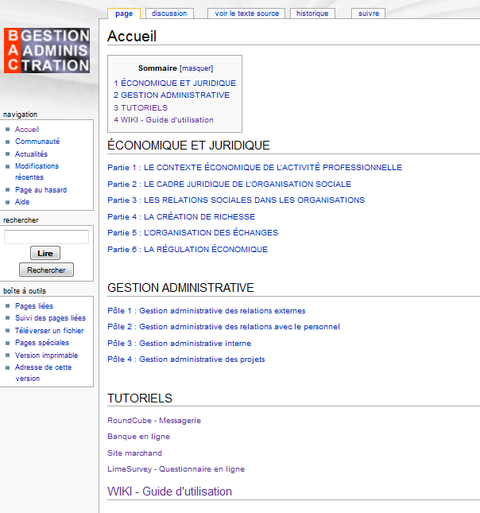Open RoundCube - Messagerie tutorial
The image size is (480, 513).
154,420
